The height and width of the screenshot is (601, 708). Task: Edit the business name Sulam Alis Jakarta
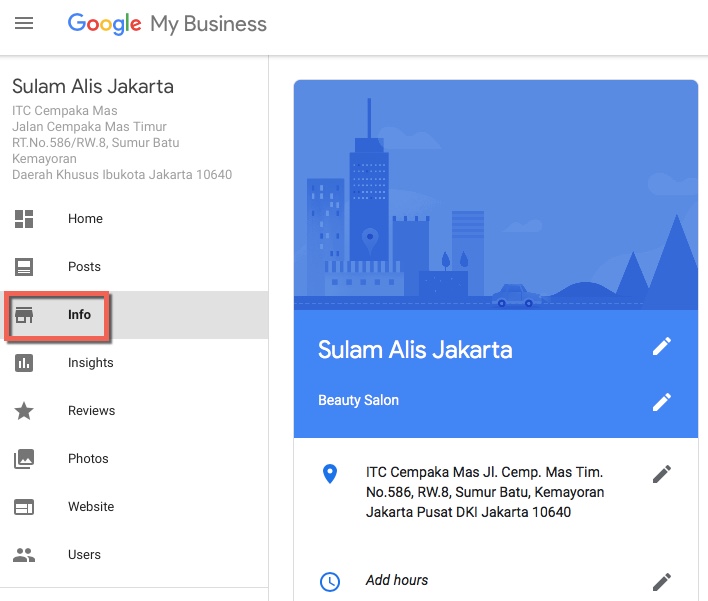[661, 347]
